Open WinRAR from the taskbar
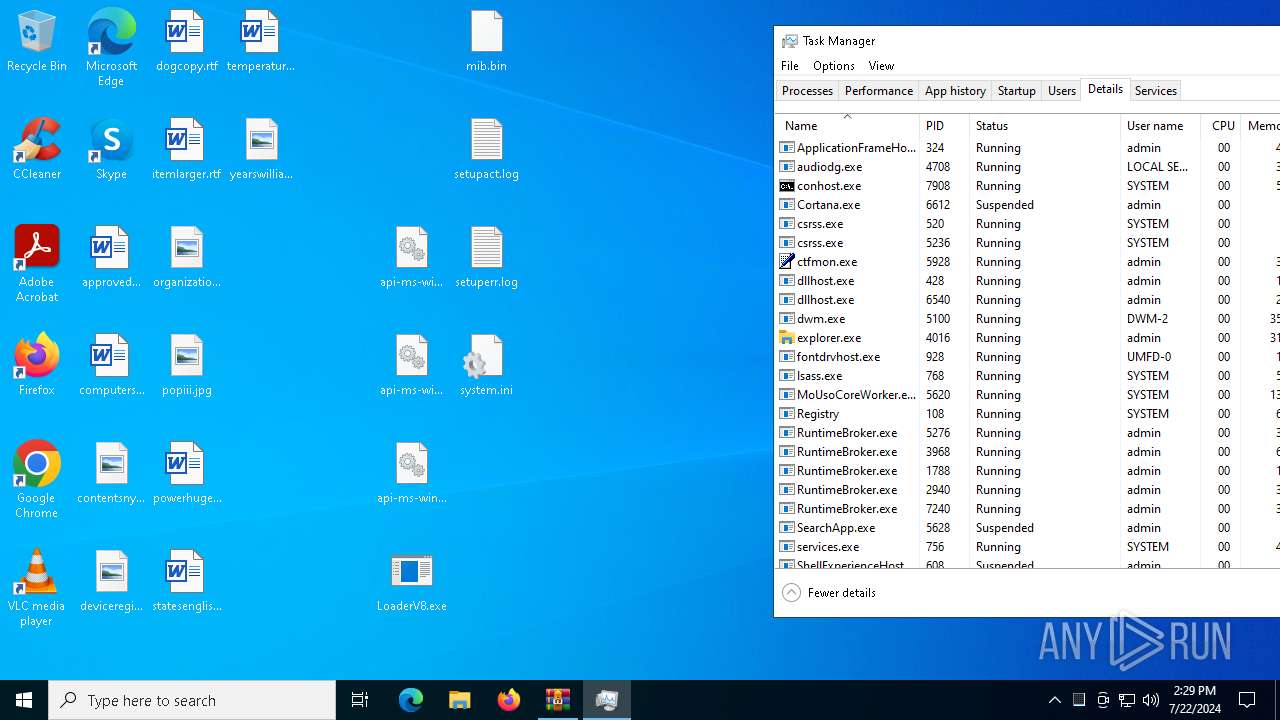This screenshot has width=1280, height=720. tap(558, 700)
